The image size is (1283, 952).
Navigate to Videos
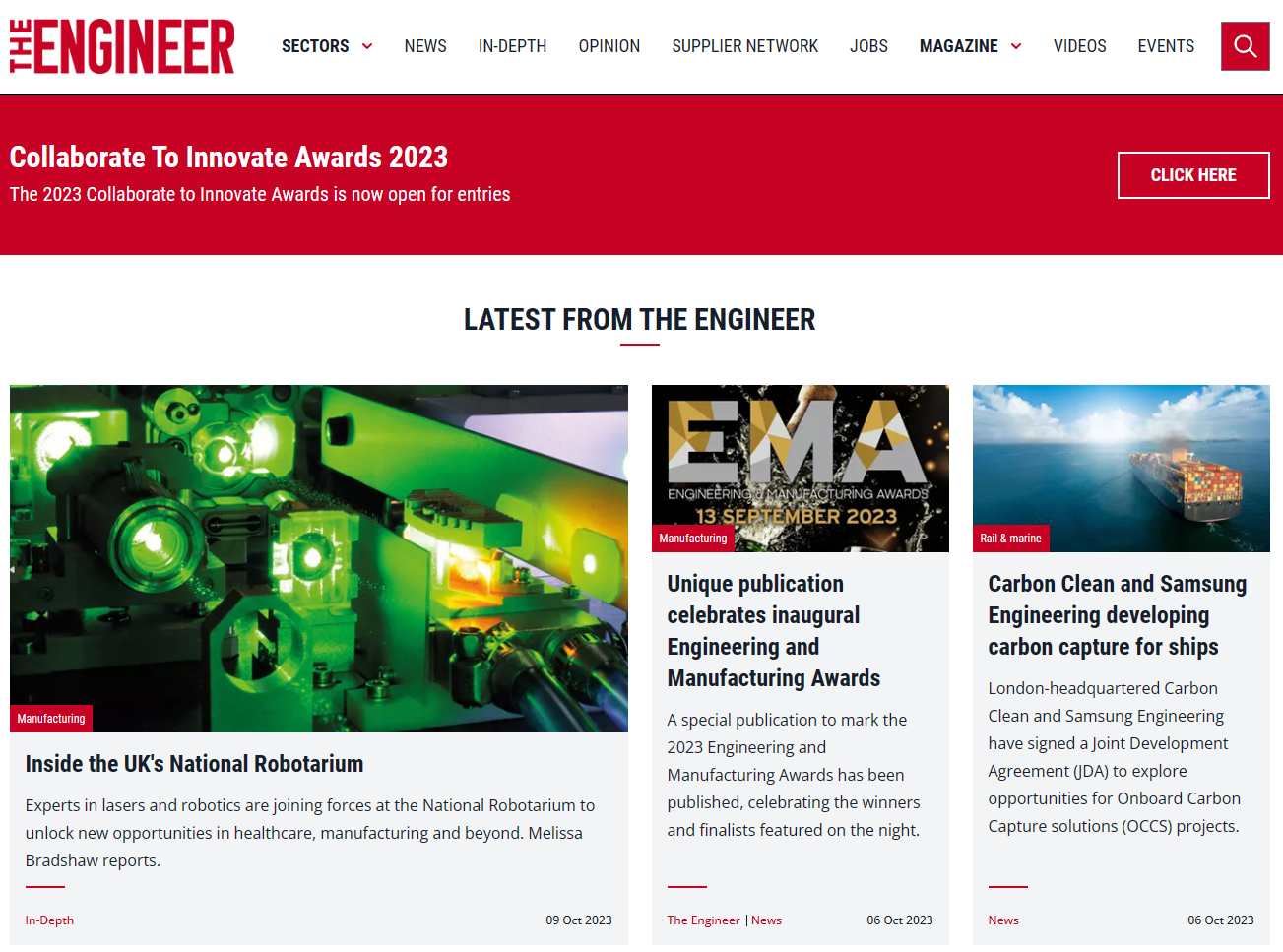(x=1079, y=46)
